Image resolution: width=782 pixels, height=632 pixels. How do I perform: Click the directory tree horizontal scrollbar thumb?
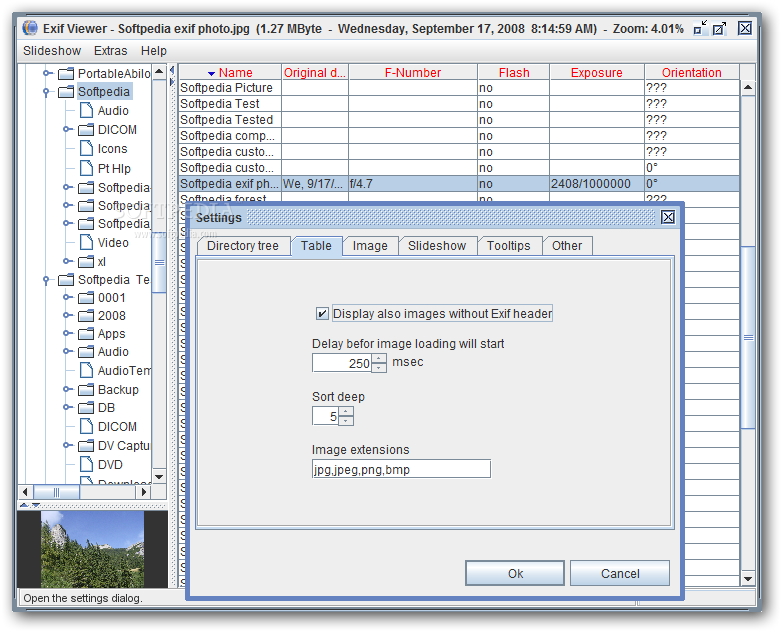click(56, 492)
